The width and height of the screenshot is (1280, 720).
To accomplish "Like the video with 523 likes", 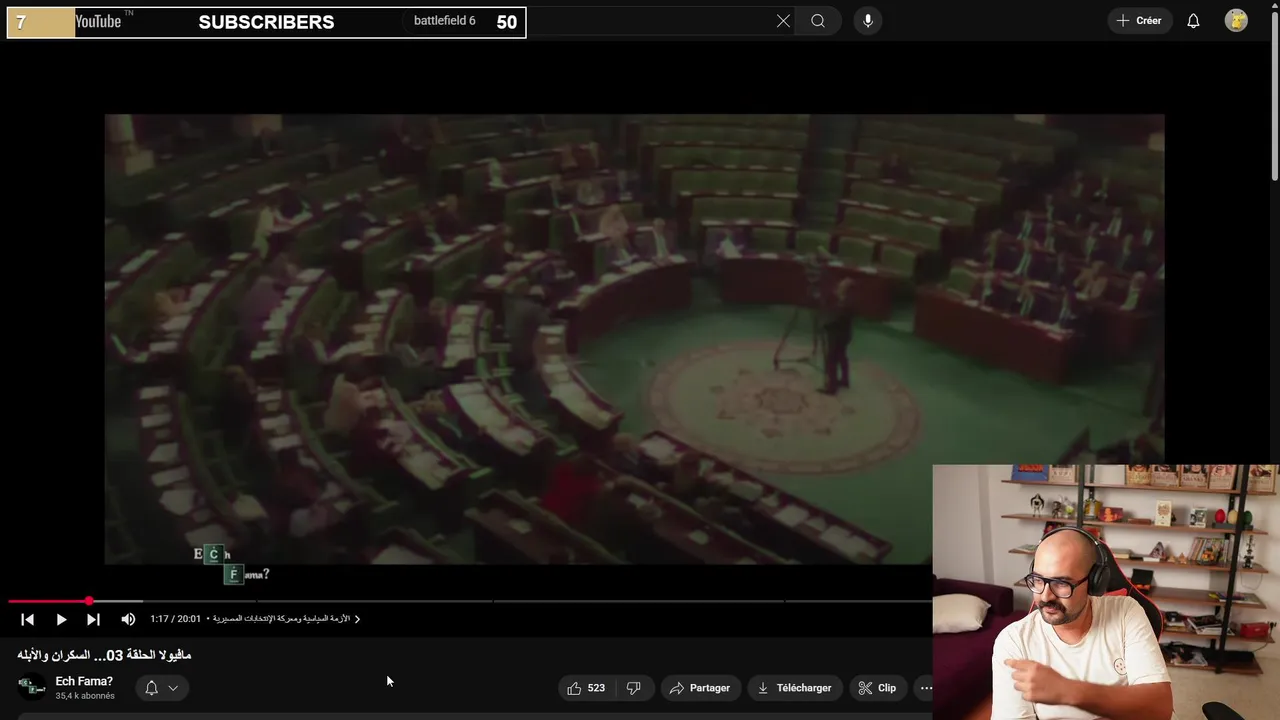I will 586,688.
